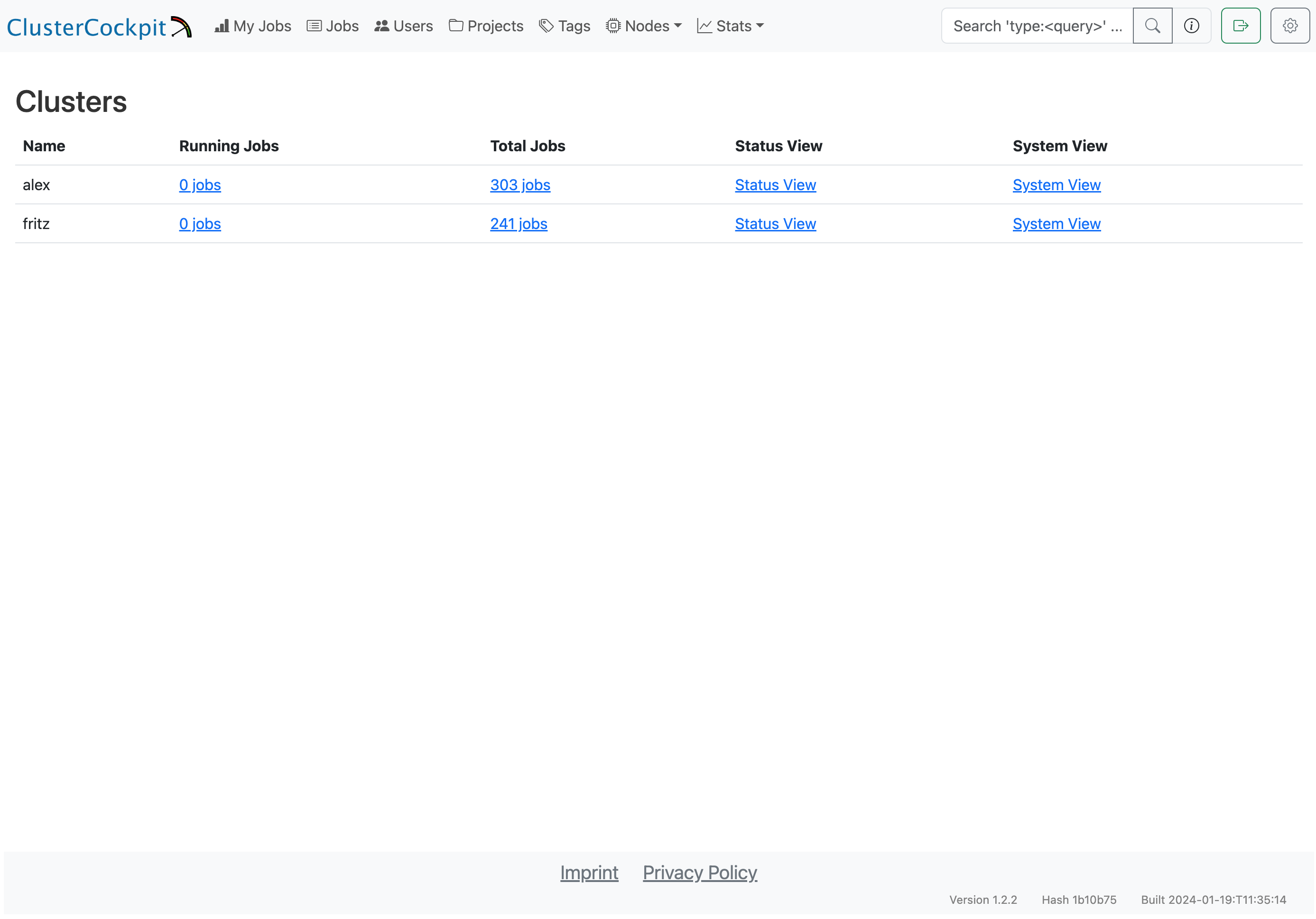Open the Privacy Policy footer link
The image size is (1316, 919).
click(x=699, y=873)
